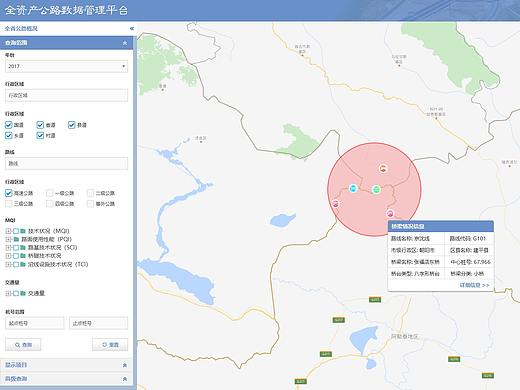This screenshot has height=390, width=520.
Task: Click the 路线 input field
Action: (66, 164)
